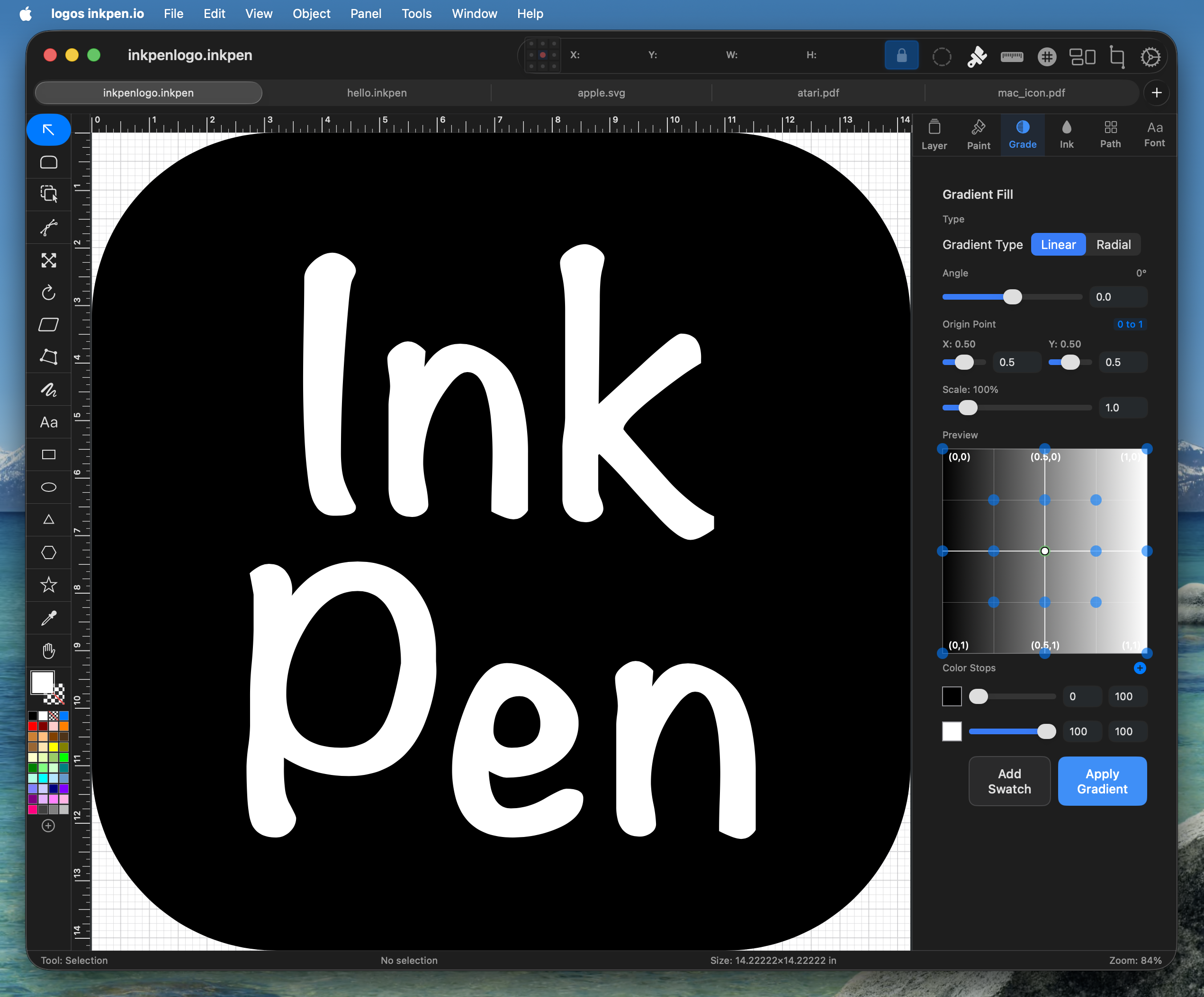Open settings gear in title toolbar

(1150, 56)
